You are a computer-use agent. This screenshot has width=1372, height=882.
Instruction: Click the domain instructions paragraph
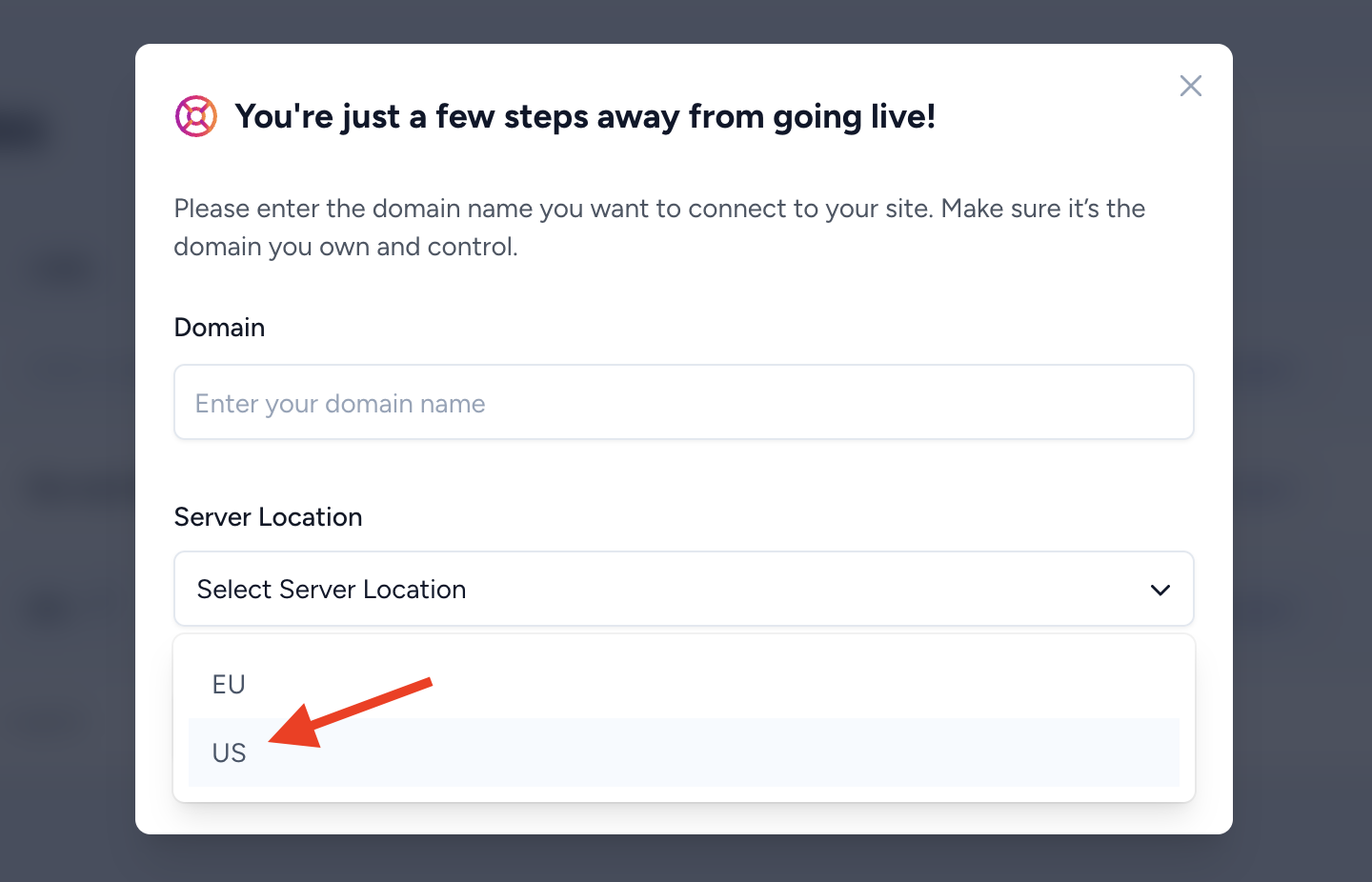tap(657, 228)
